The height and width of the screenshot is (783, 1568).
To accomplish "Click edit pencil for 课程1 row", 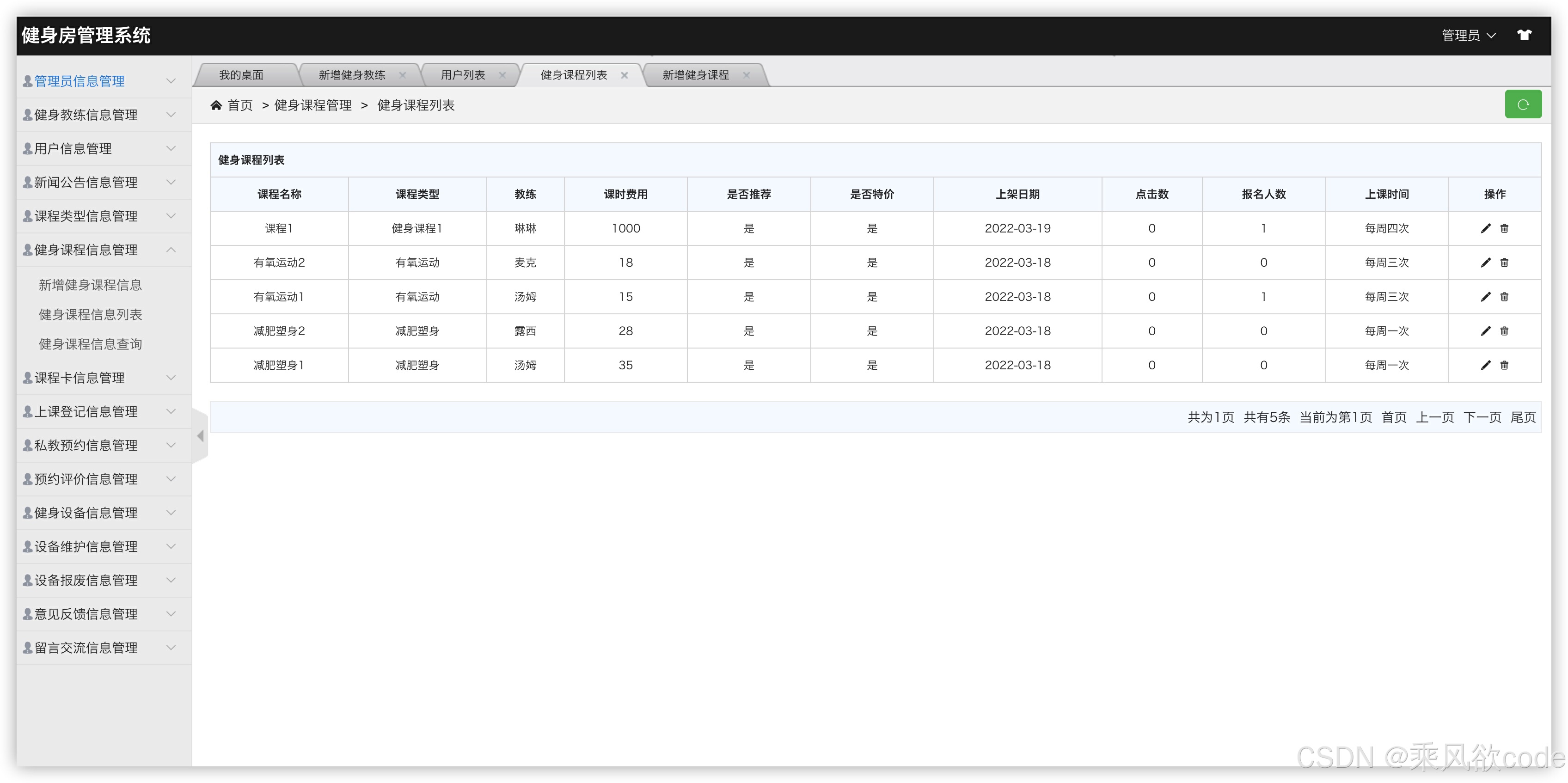I will click(1485, 228).
